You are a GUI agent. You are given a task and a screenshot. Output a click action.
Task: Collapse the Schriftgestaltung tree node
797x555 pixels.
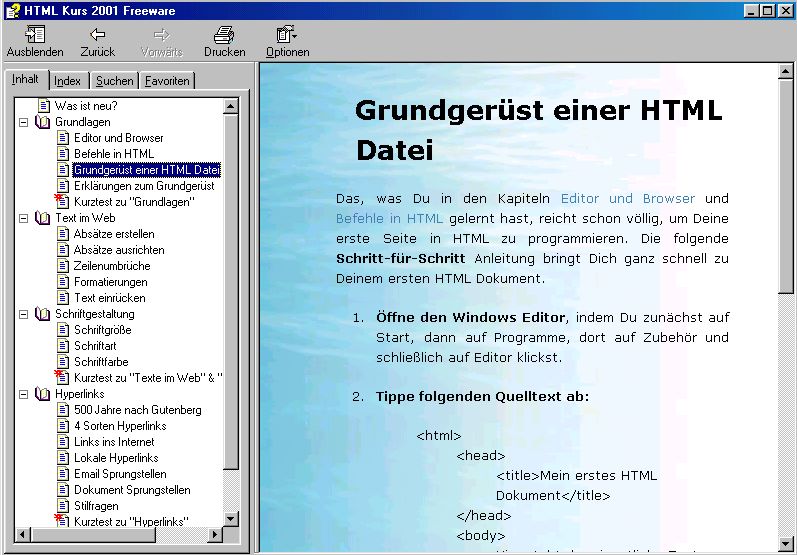(x=23, y=314)
